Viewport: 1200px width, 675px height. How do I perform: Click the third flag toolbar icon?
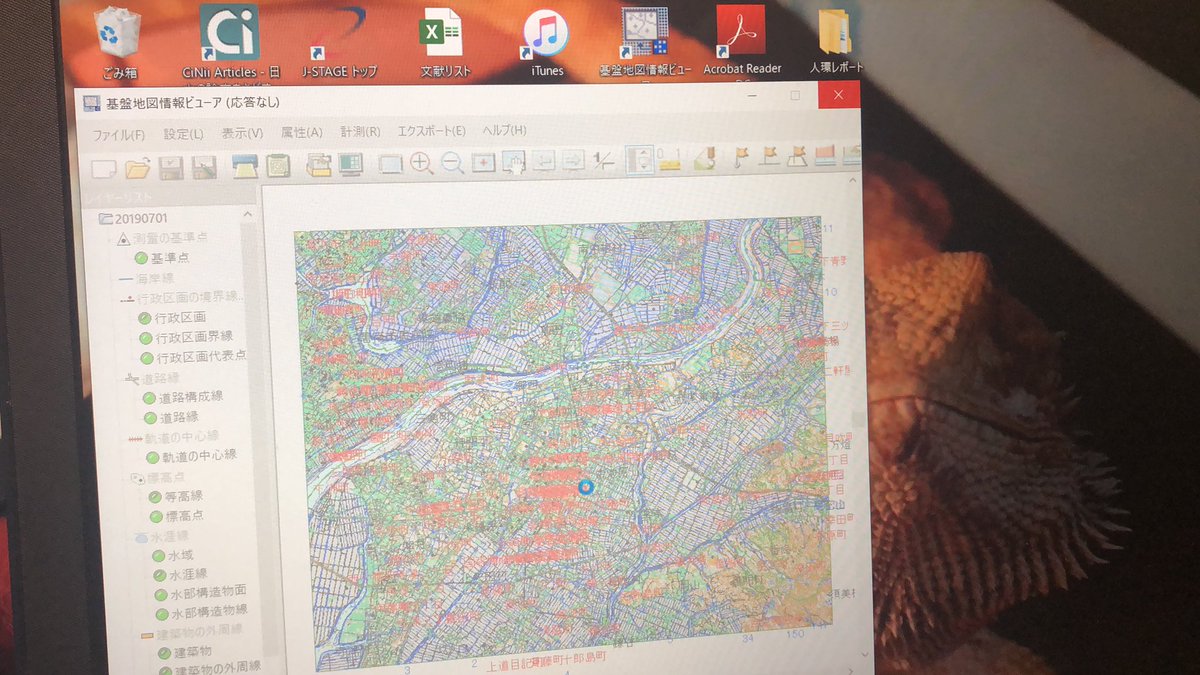799,156
